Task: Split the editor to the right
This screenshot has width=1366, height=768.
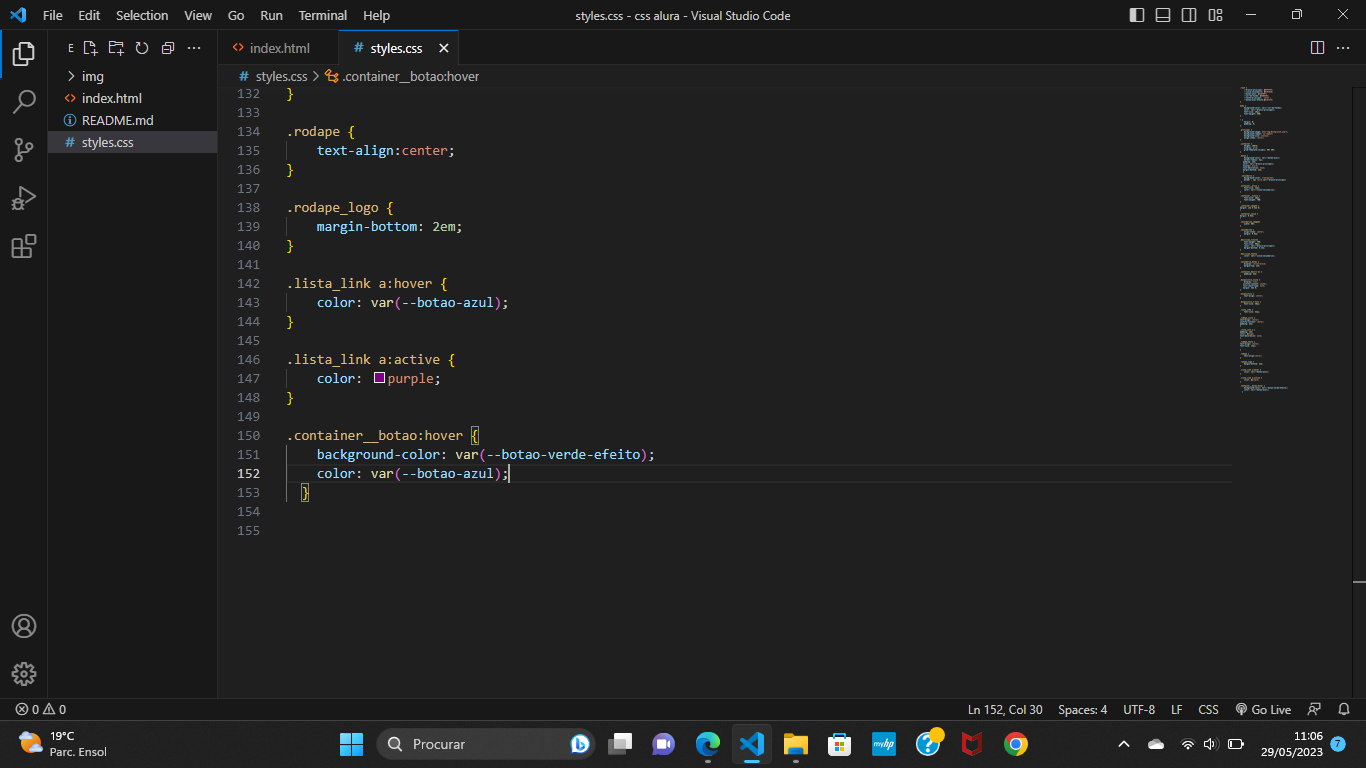Action: pyautogui.click(x=1318, y=48)
